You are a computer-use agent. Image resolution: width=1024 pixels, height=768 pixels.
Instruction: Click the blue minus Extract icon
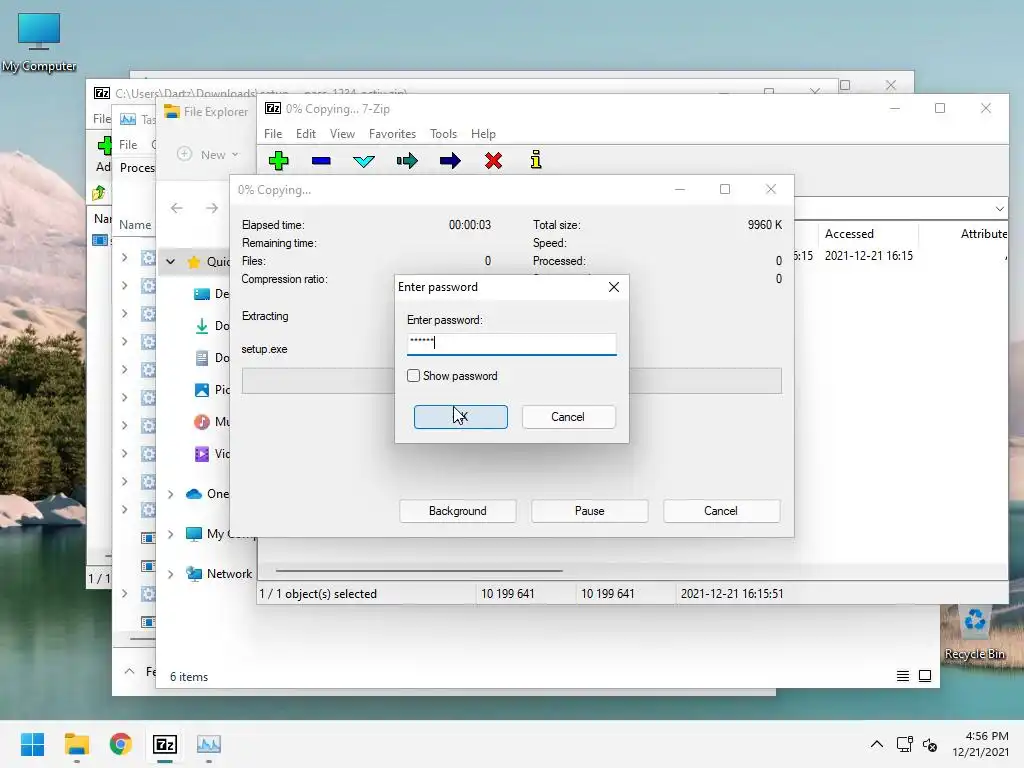321,161
